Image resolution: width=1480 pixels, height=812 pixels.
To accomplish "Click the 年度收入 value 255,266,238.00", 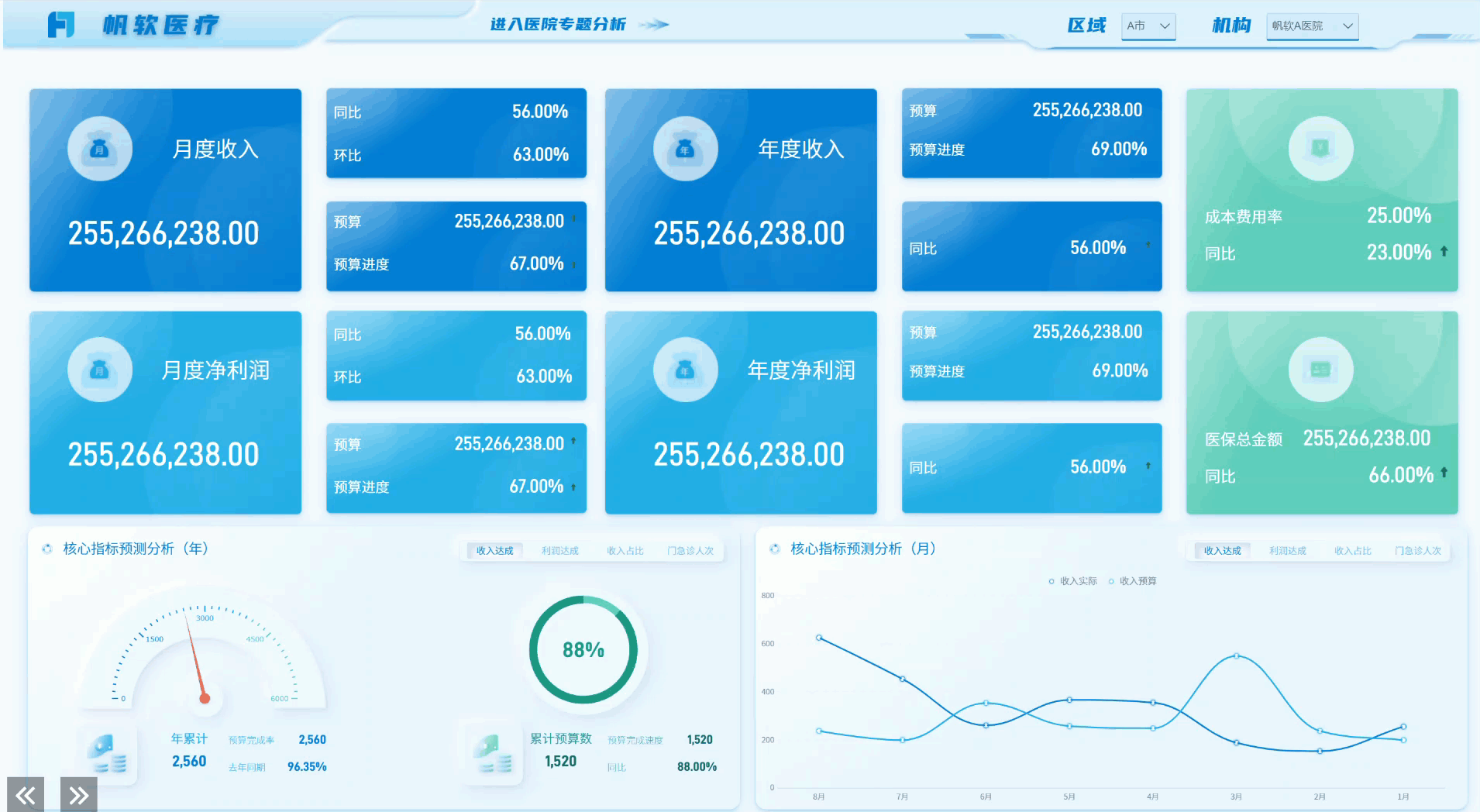I will tap(749, 233).
